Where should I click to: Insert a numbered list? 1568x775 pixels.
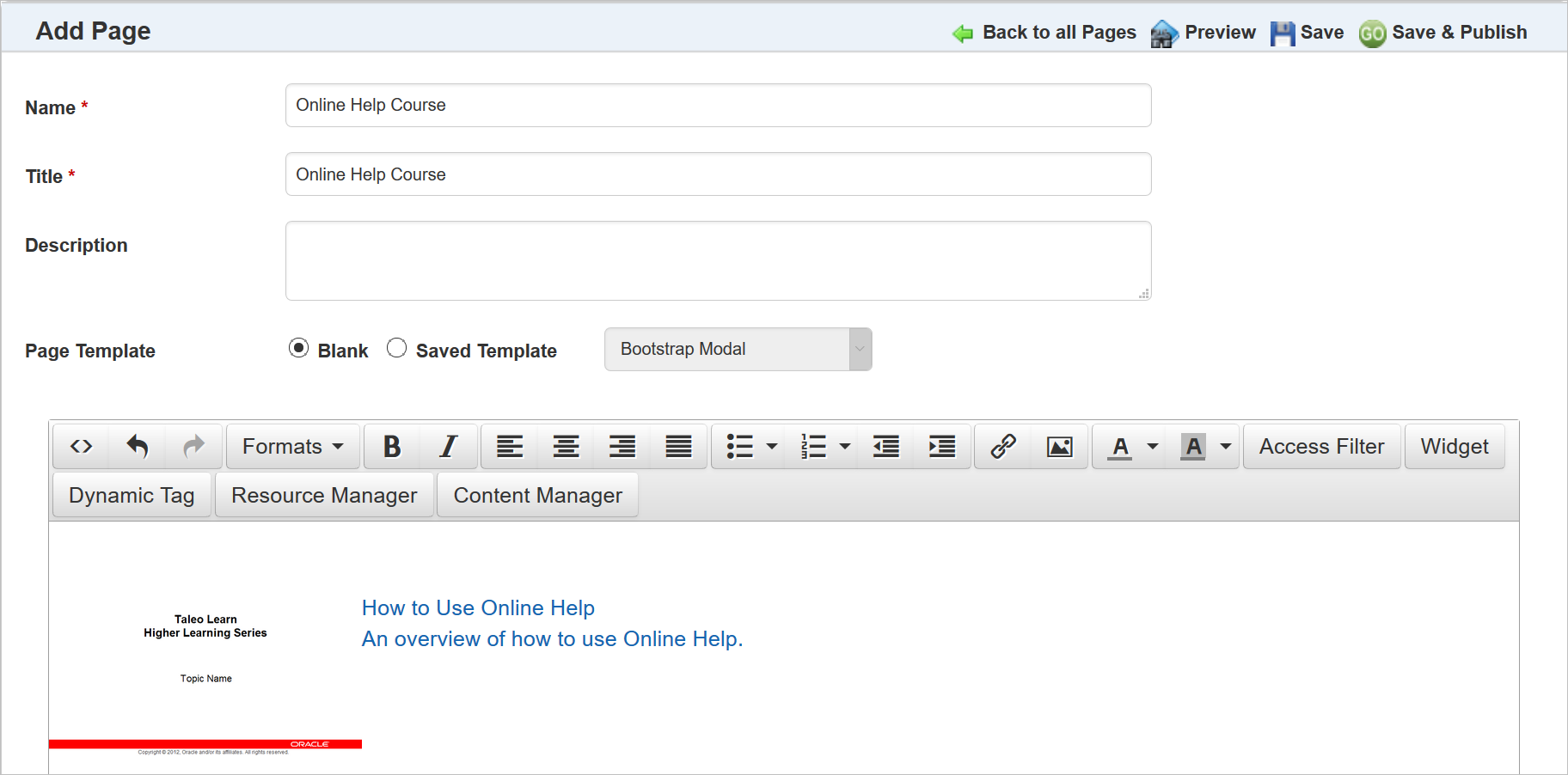pyautogui.click(x=813, y=446)
